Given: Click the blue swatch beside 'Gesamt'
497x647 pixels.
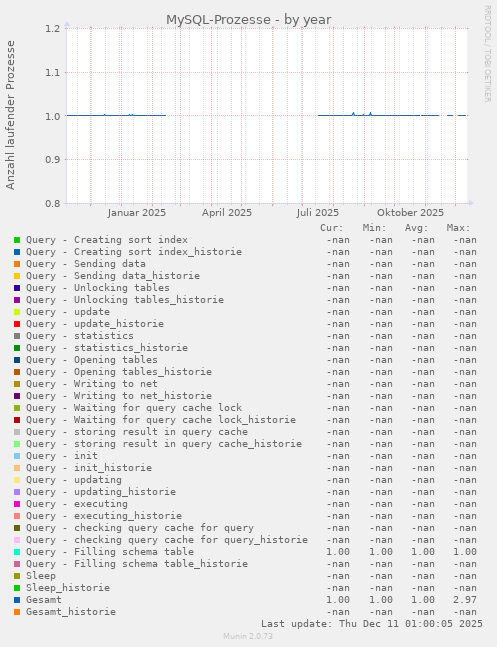Looking at the screenshot, I should [x=17, y=600].
